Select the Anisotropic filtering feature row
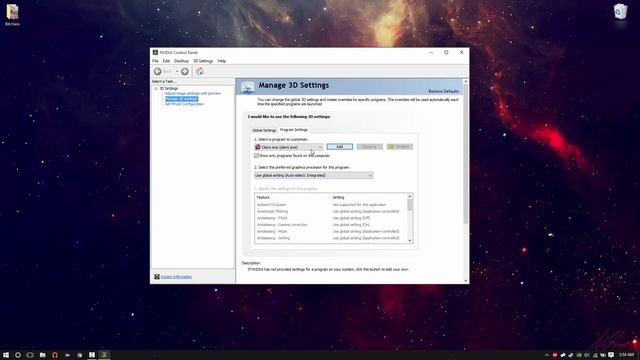 [x=331, y=211]
